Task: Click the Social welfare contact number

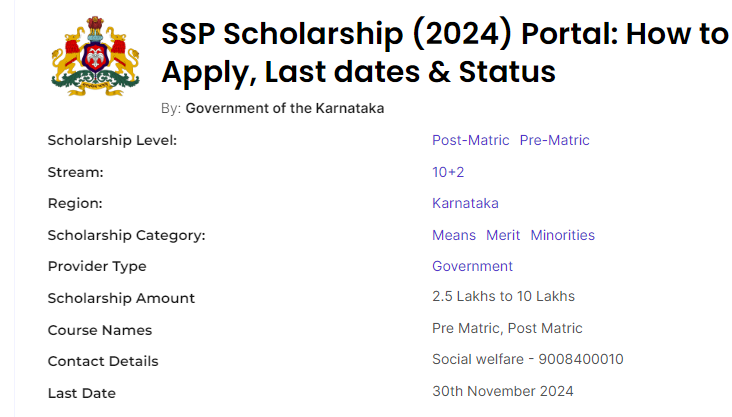Action: (x=528, y=359)
